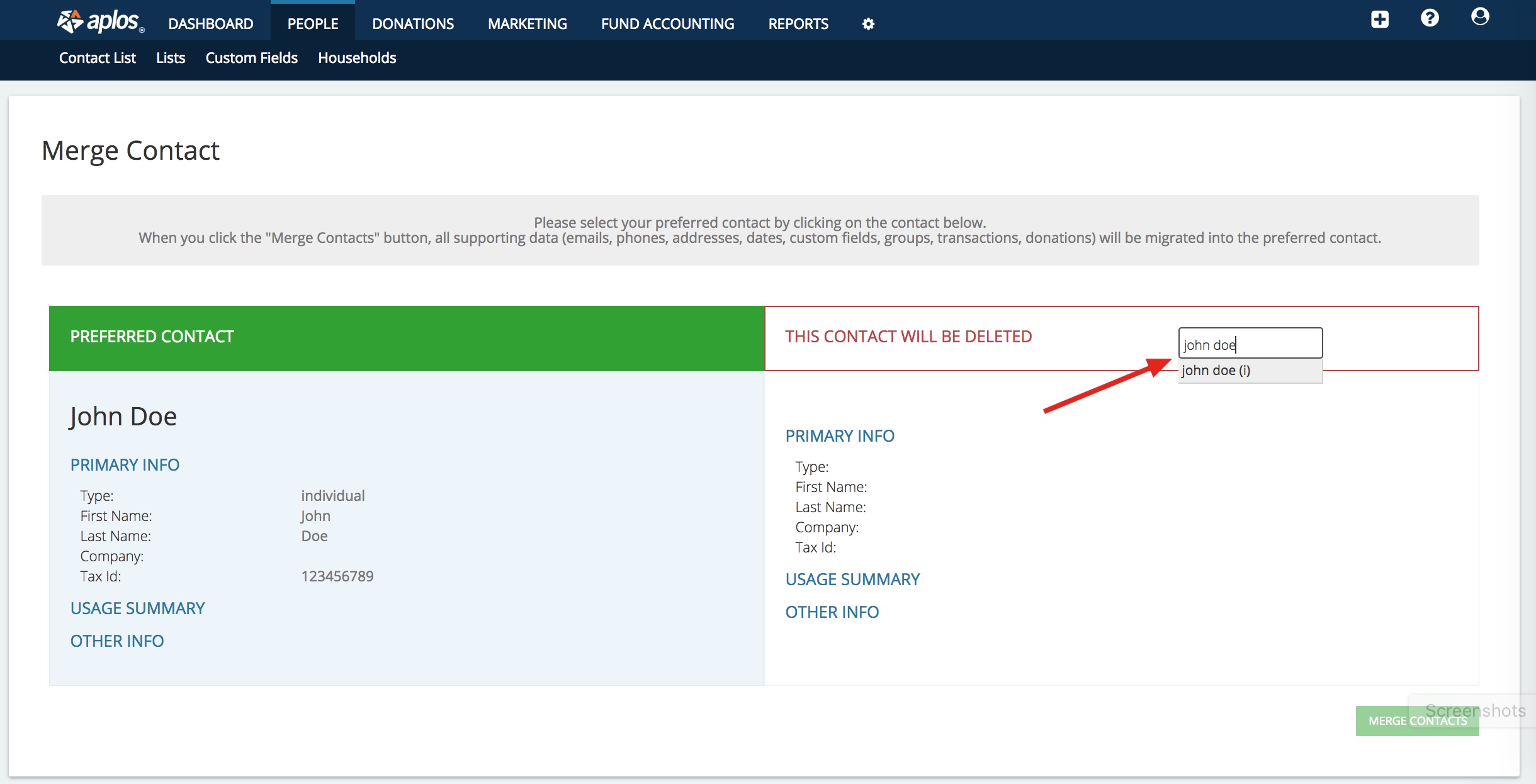Toggle Primary Info in the deleted contact panel
Image resolution: width=1536 pixels, height=784 pixels.
[840, 436]
